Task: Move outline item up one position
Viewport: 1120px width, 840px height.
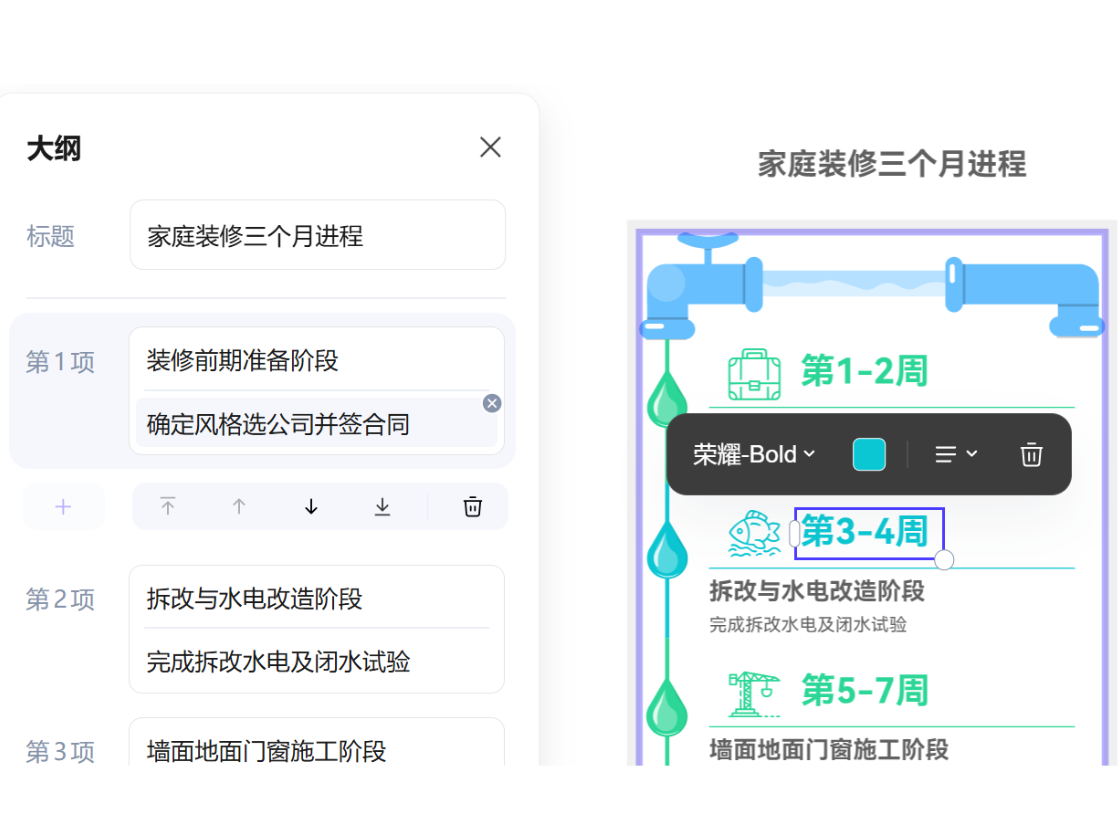Action: tap(239, 506)
